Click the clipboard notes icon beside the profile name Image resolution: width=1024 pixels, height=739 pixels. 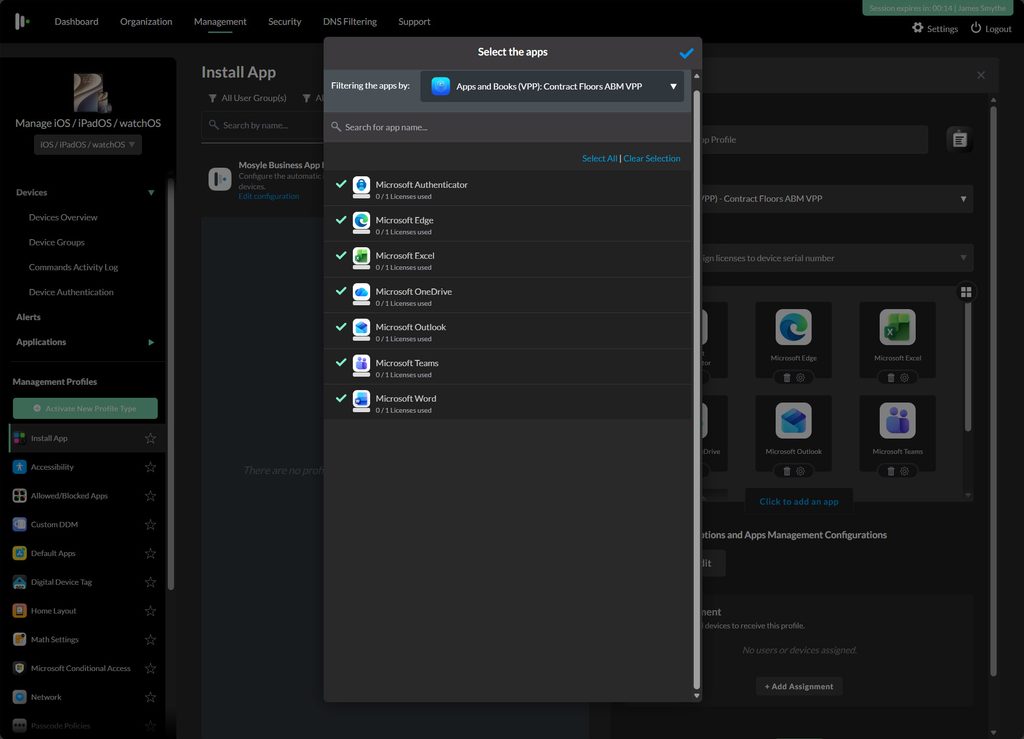pyautogui.click(x=959, y=139)
